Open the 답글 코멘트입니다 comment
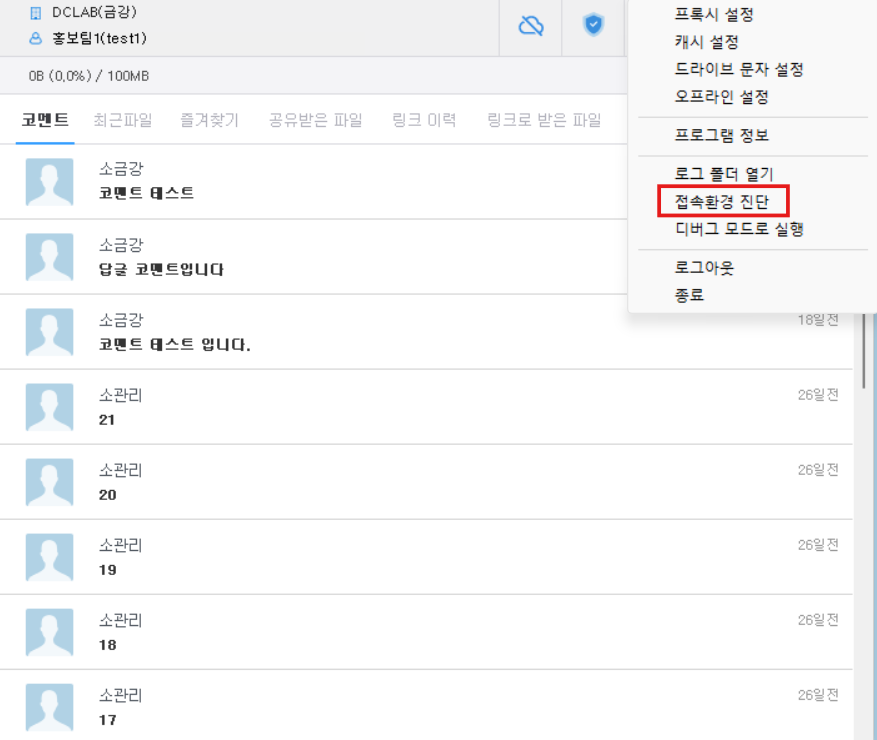877x740 pixels. tap(161, 270)
